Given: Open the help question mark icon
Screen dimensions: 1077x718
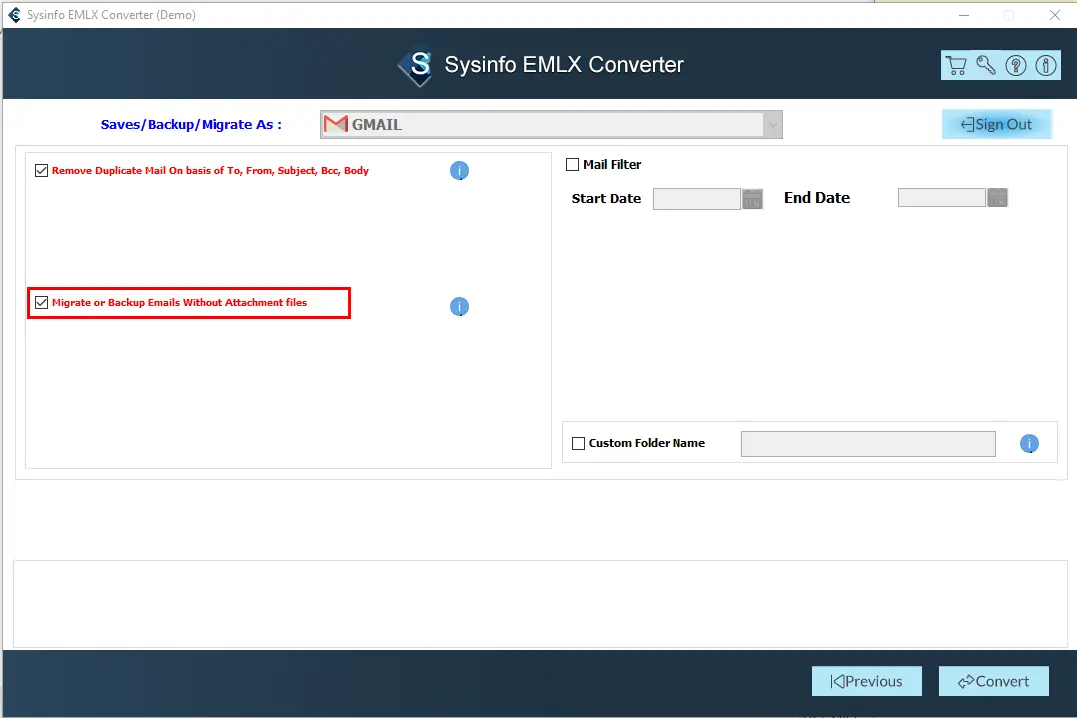Looking at the screenshot, I should click(x=1016, y=65).
